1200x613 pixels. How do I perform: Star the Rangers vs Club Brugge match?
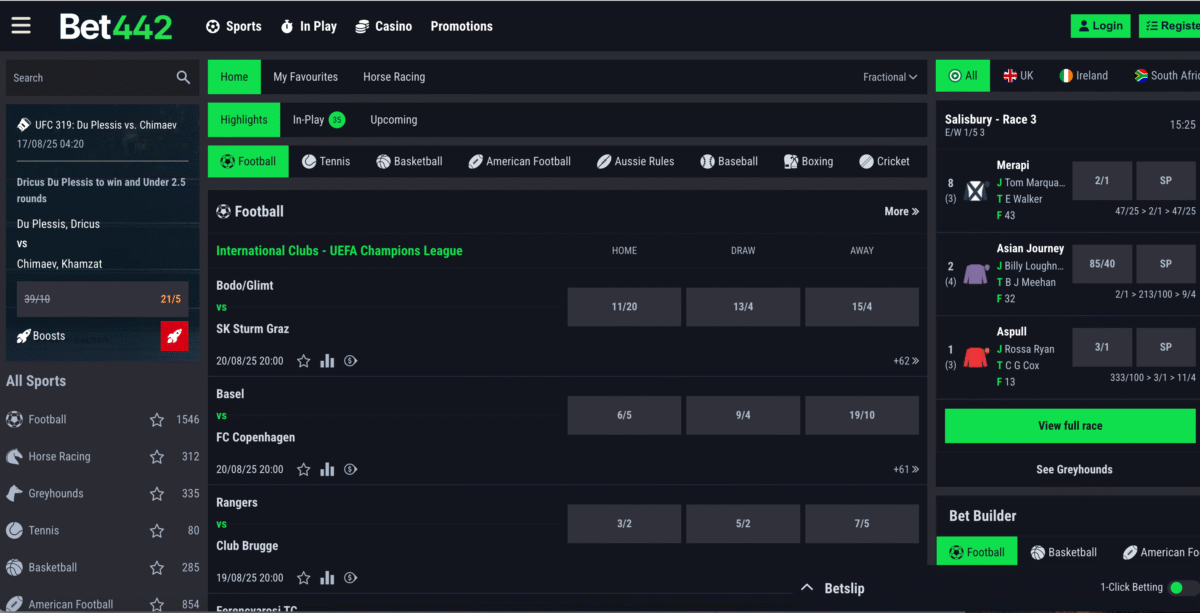pyautogui.click(x=304, y=578)
